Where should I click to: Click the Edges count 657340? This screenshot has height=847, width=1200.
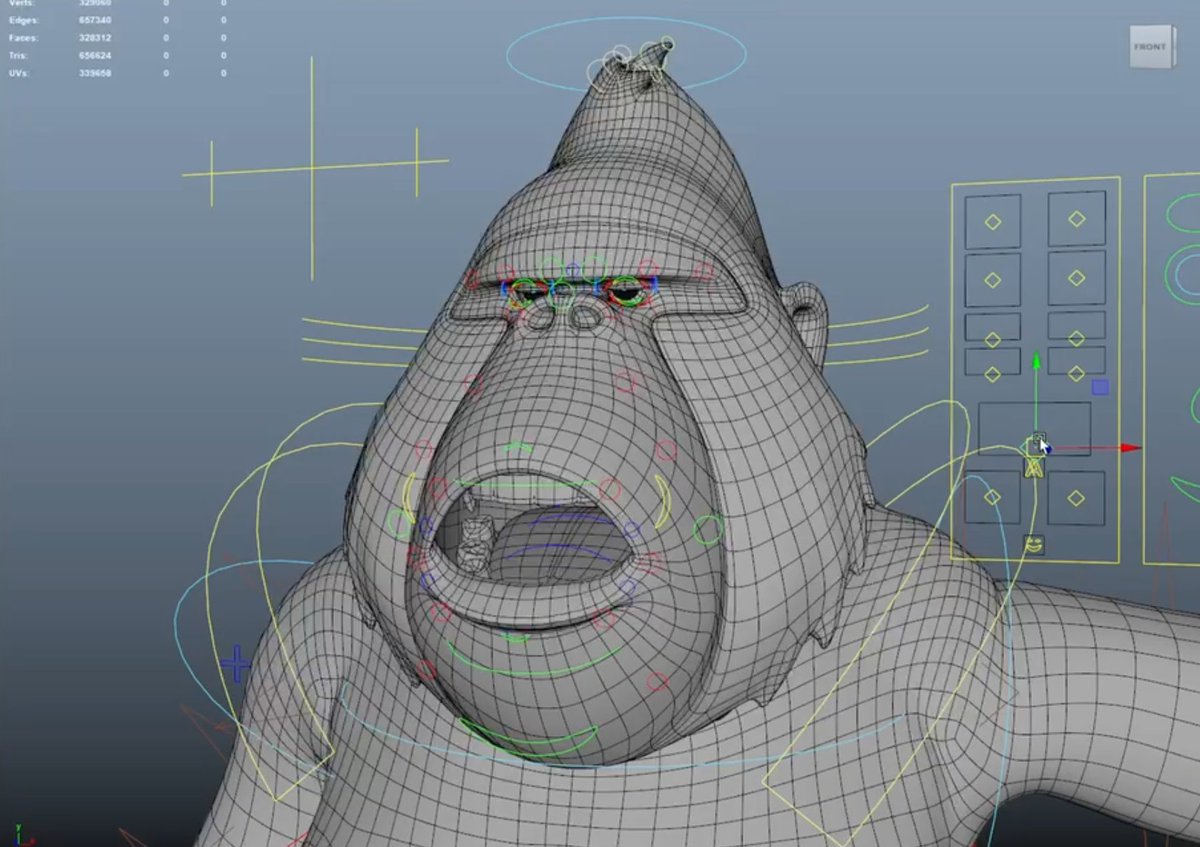[x=95, y=20]
